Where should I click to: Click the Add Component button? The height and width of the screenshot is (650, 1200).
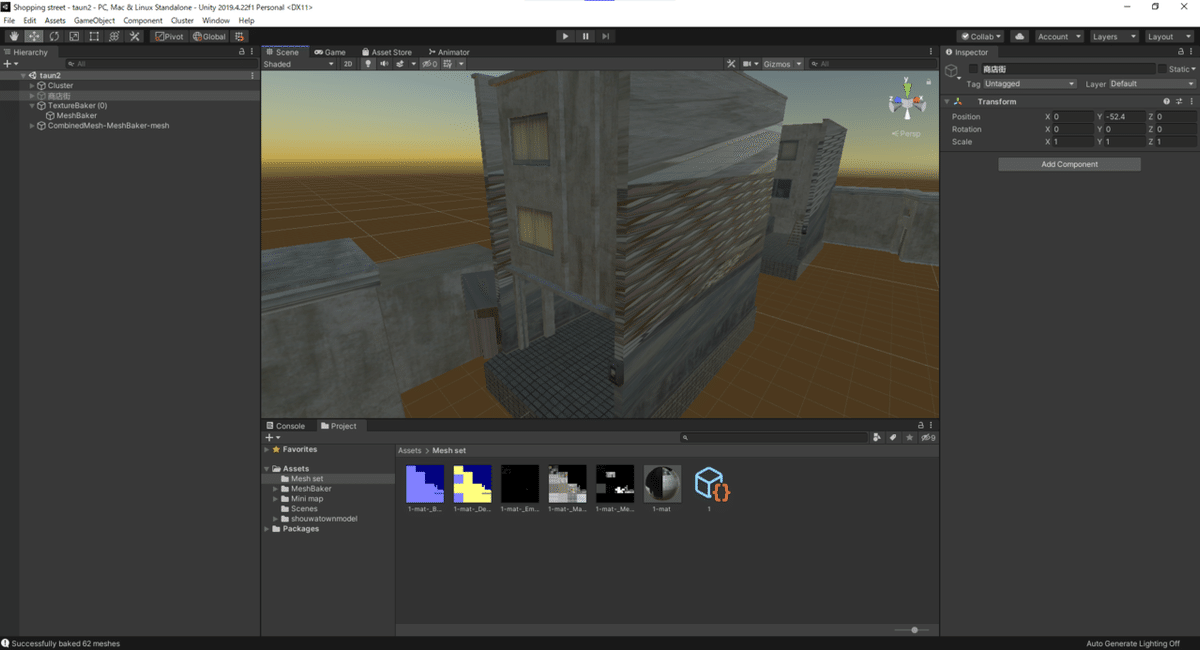point(1069,164)
